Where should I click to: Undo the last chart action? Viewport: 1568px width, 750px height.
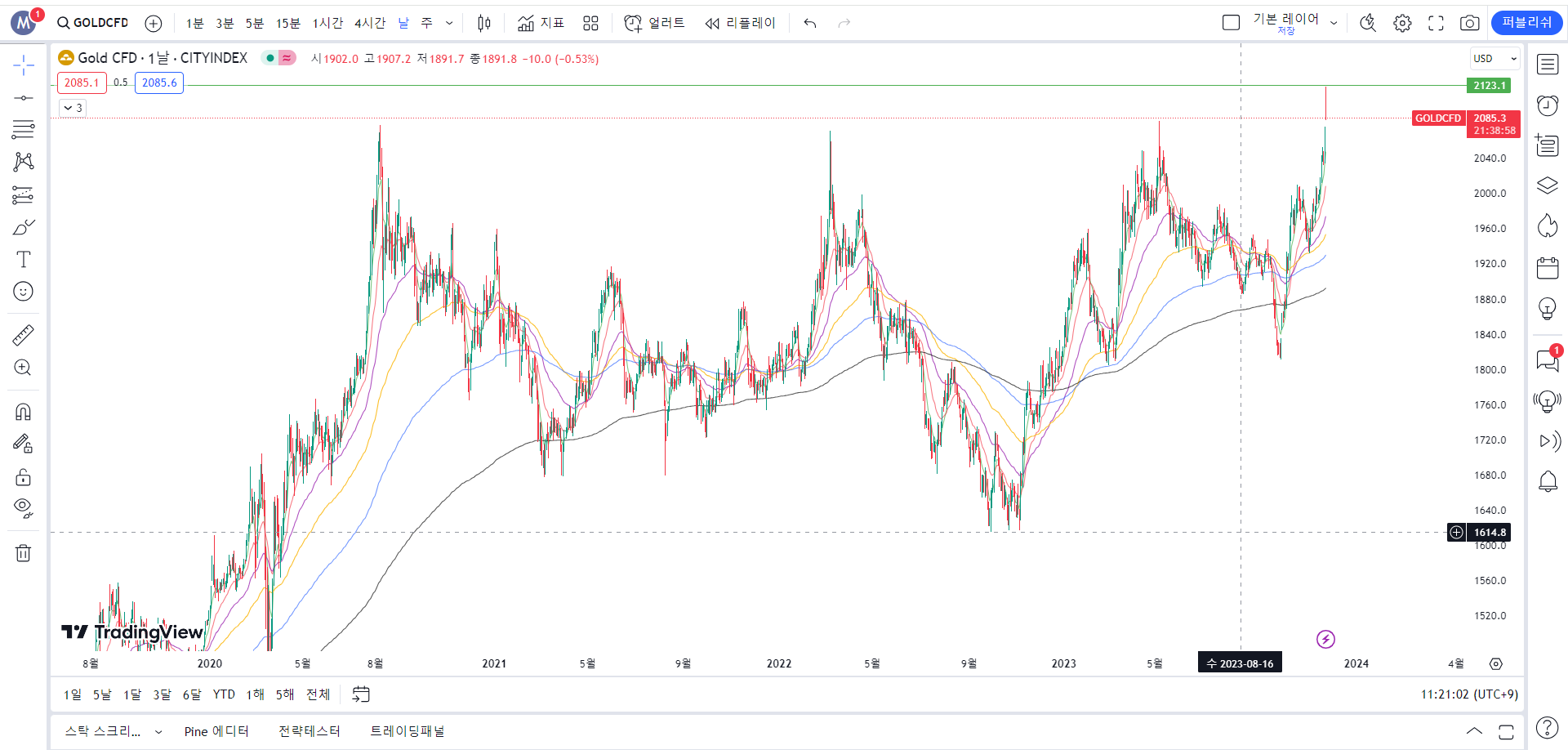[810, 23]
